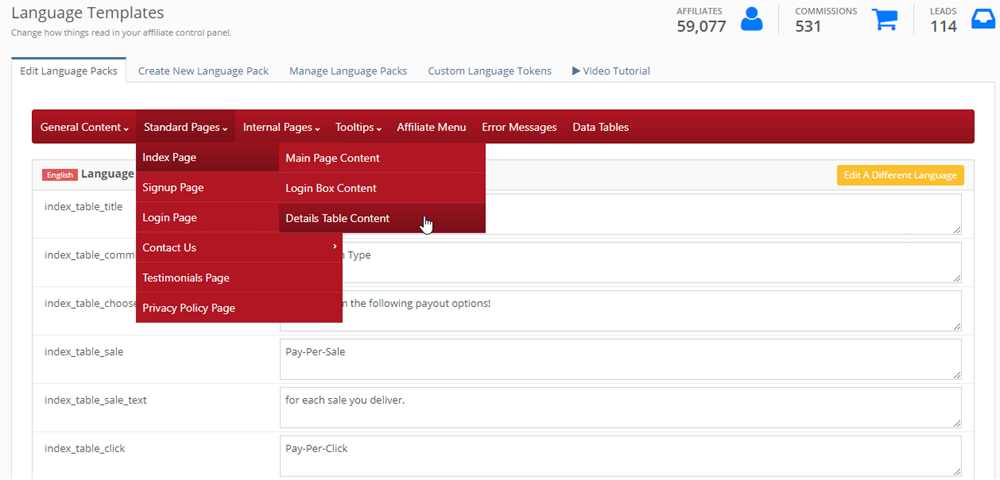This screenshot has width=1000, height=480.
Task: Open the Manage Language Packs tab
Action: (x=348, y=71)
